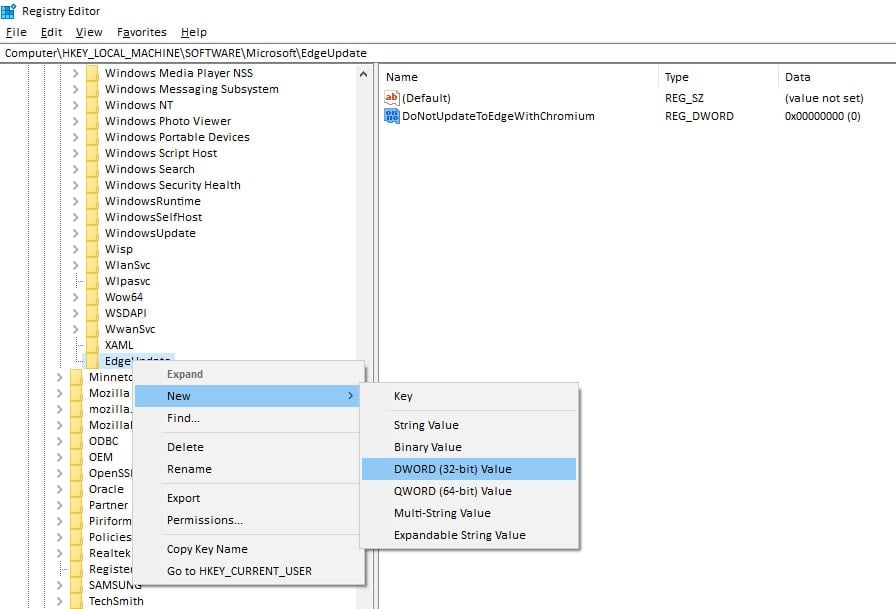Choose Expandable String Value from submenu
896x609 pixels.
point(469,535)
